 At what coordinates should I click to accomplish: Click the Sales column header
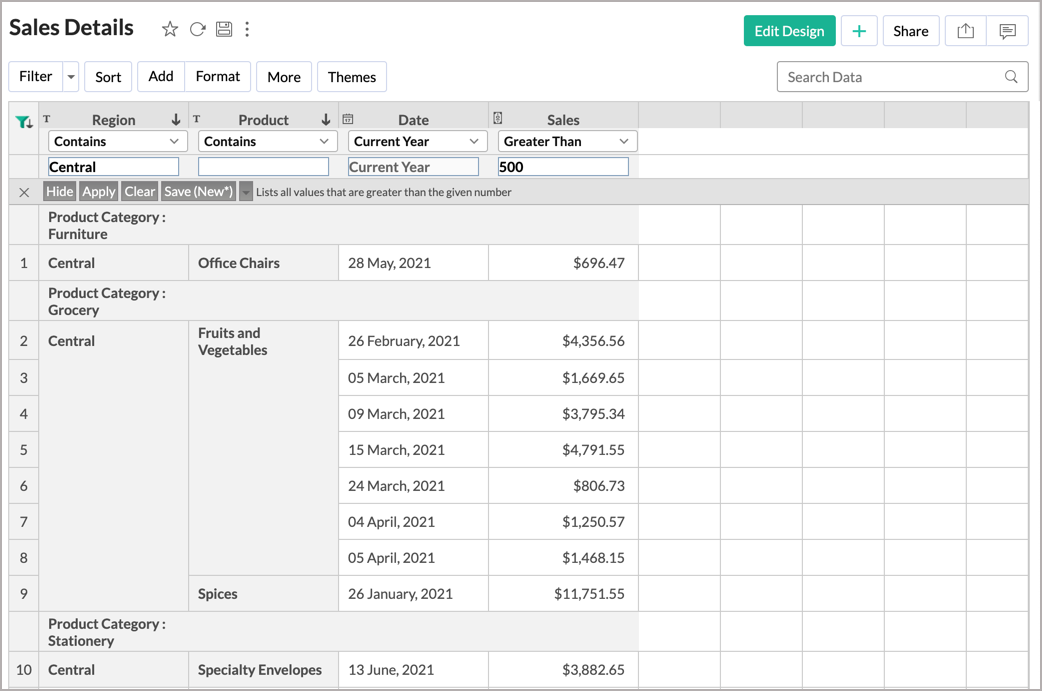click(564, 120)
